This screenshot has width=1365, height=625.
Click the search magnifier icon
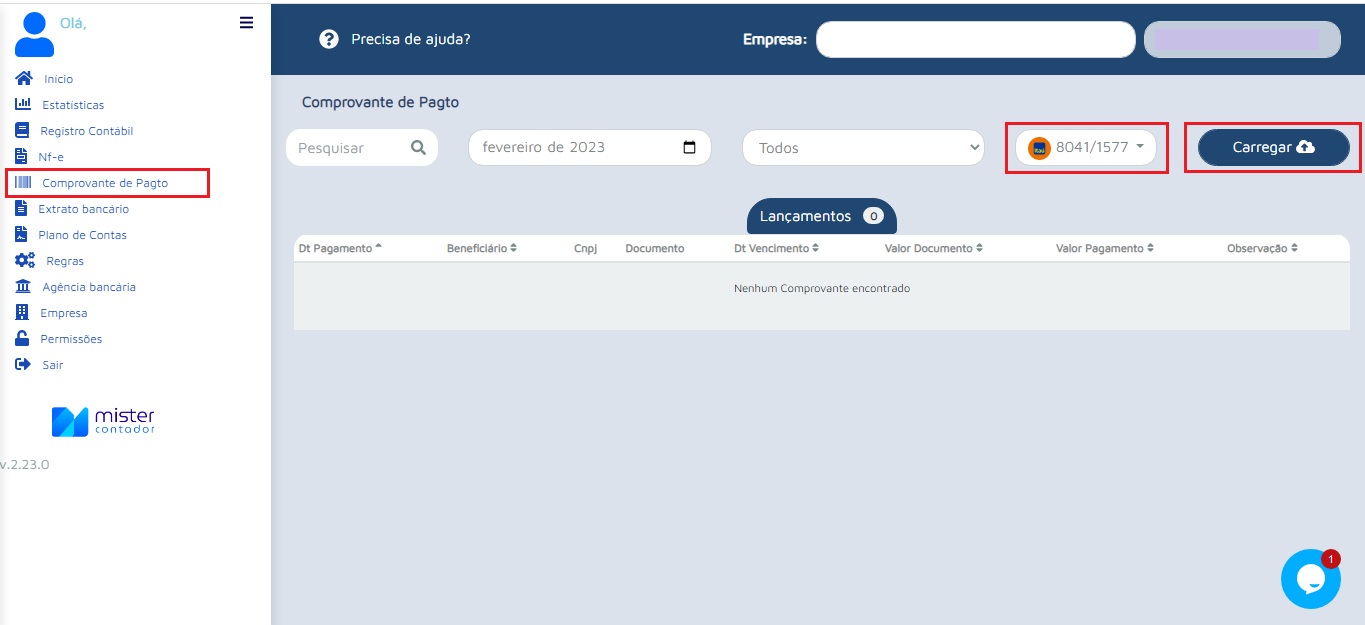click(418, 147)
